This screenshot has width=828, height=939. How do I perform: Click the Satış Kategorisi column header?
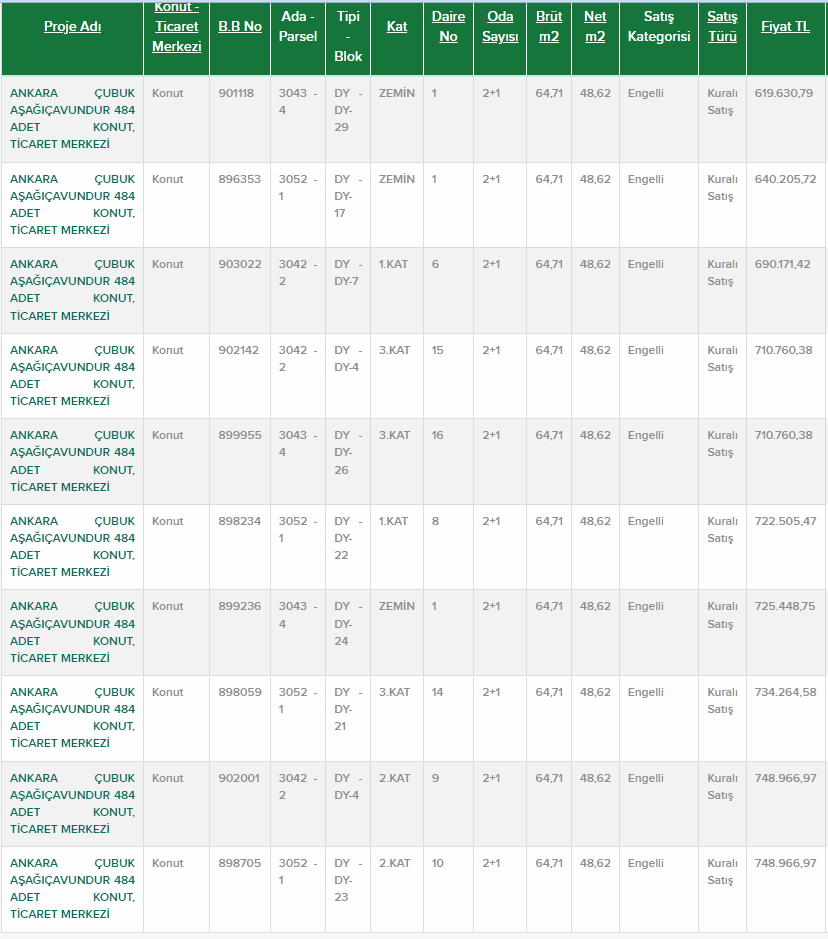point(659,27)
